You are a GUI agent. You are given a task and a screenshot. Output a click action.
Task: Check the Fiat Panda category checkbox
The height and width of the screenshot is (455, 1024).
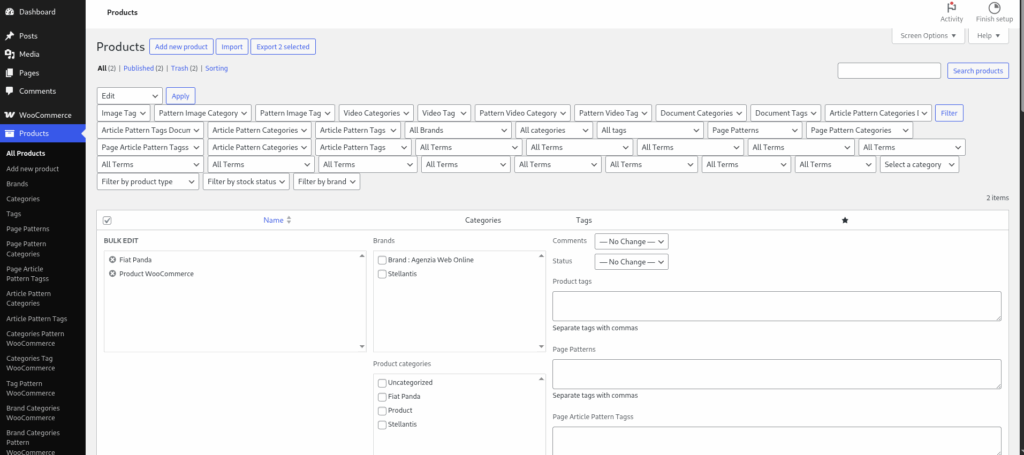[x=382, y=397]
